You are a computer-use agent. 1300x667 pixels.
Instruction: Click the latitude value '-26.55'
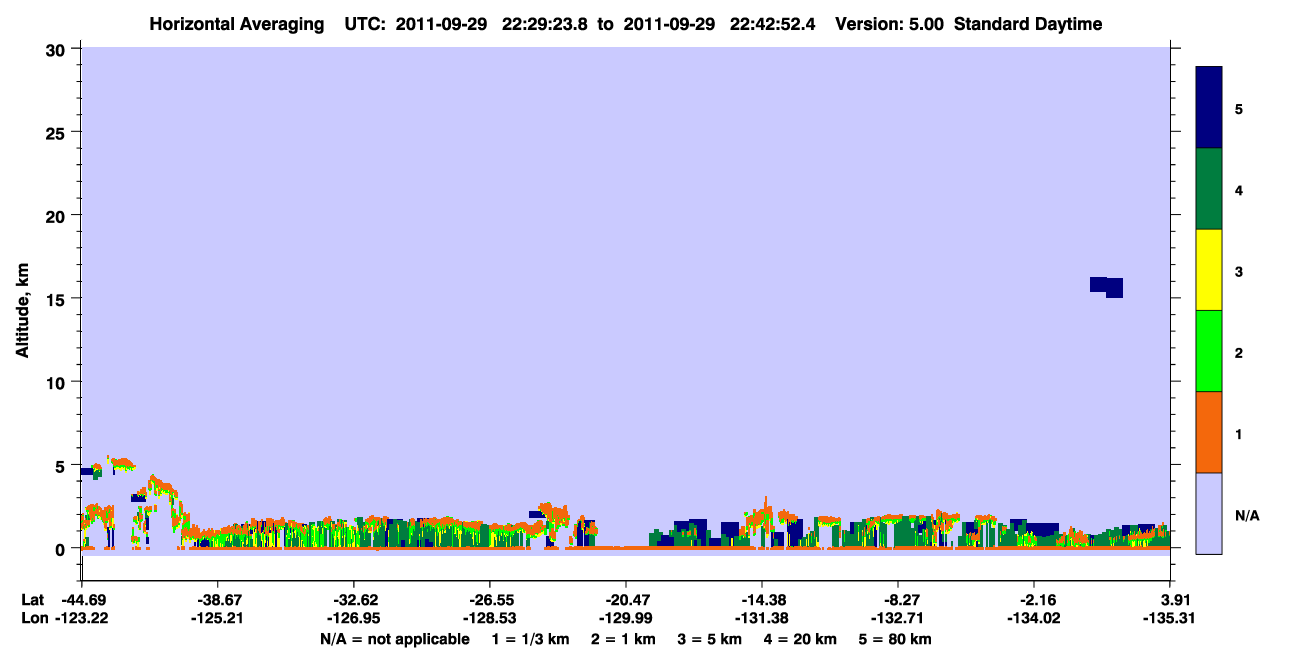[490, 600]
